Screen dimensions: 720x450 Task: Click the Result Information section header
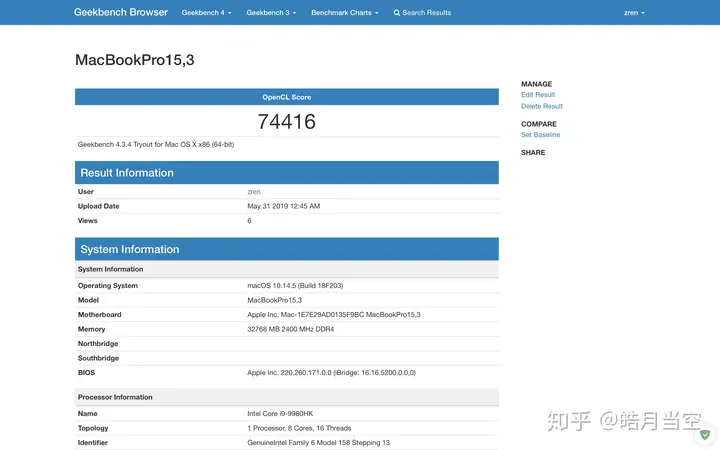point(287,173)
